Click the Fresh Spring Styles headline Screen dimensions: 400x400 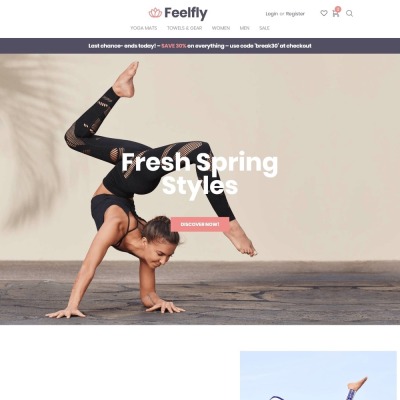tap(200, 174)
